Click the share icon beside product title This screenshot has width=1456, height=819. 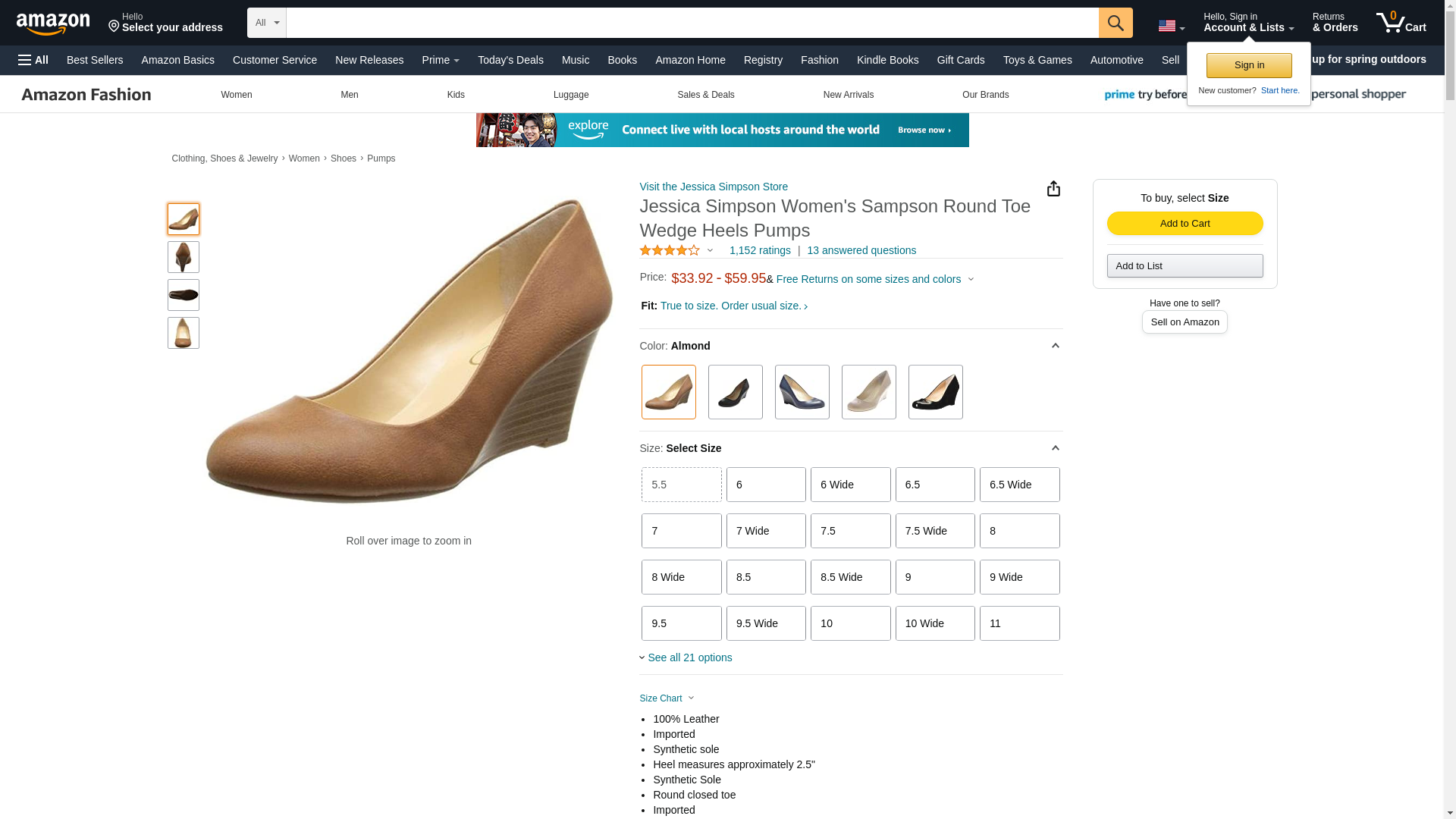pos(1053,189)
